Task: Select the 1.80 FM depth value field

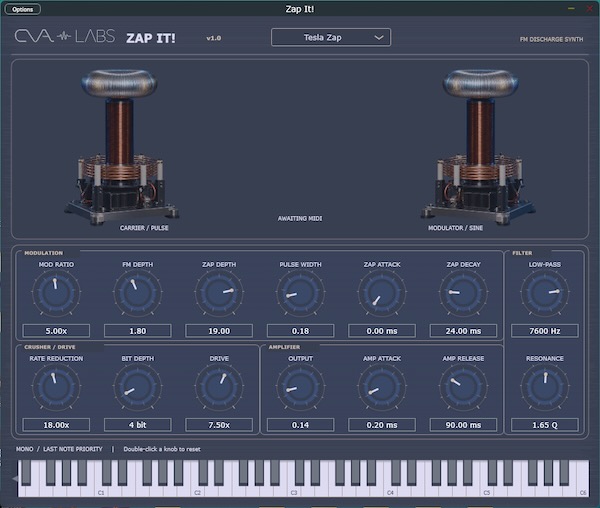Action: point(138,331)
